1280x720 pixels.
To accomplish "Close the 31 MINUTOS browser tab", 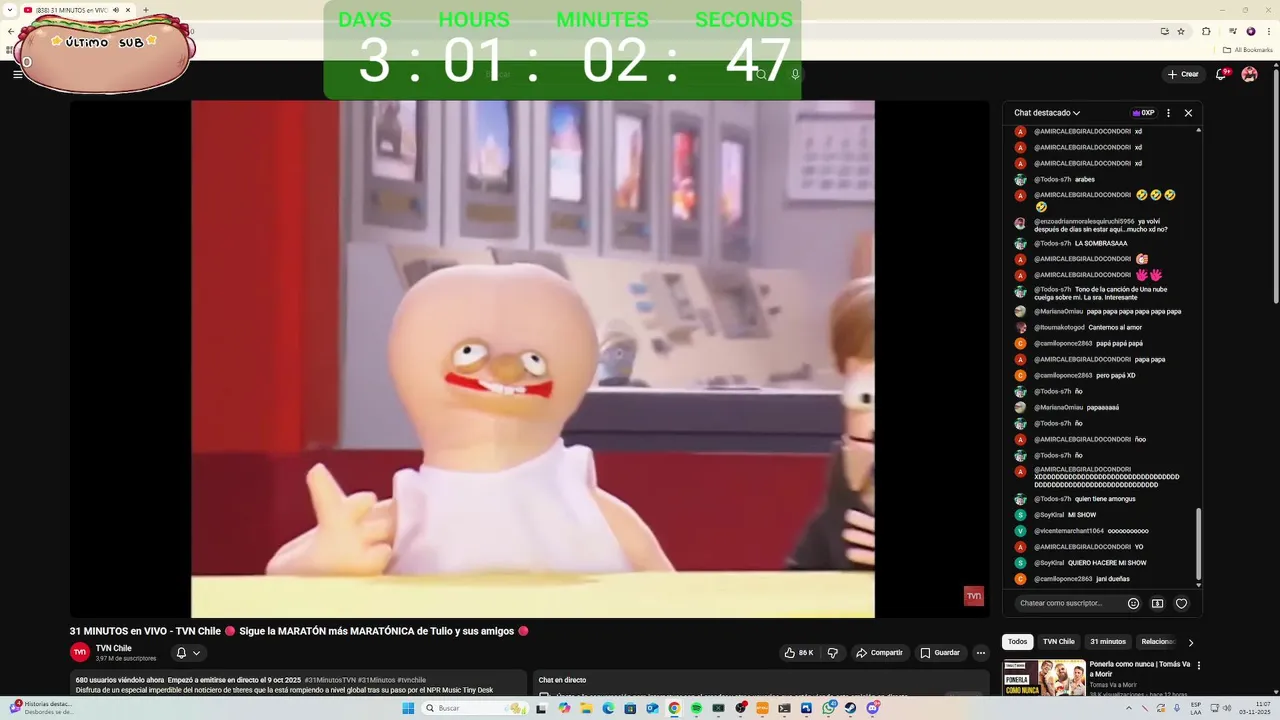I will click(x=128, y=10).
